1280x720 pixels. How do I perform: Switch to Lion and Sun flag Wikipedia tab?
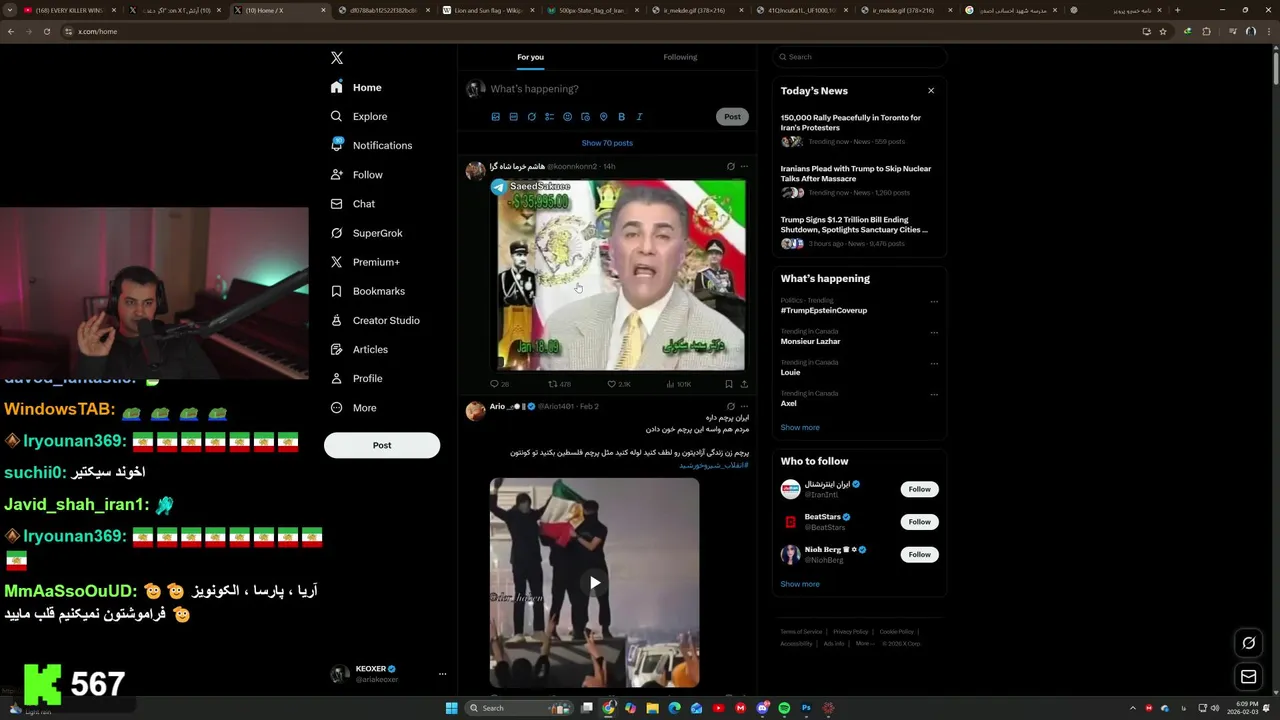tap(488, 10)
